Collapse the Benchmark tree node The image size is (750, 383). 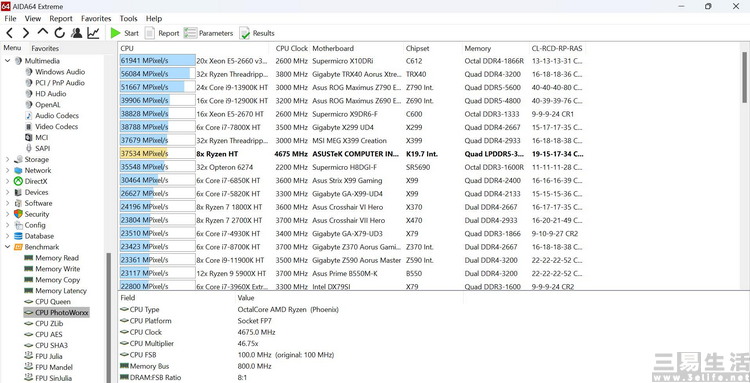[7, 247]
